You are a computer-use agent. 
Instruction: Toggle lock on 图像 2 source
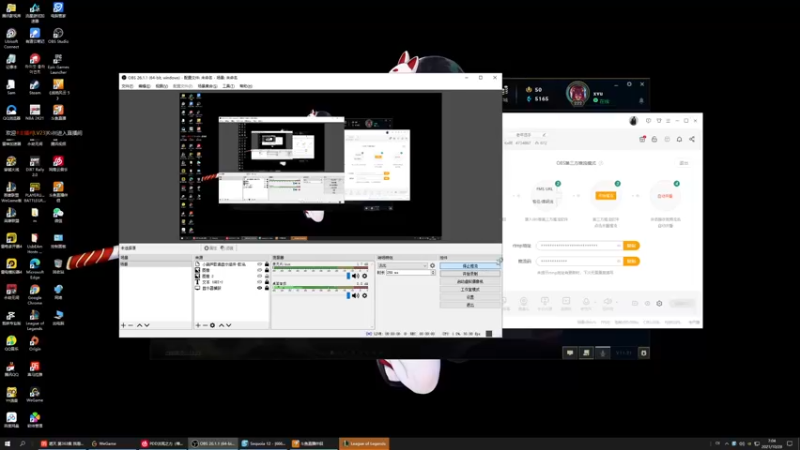[x=266, y=276]
